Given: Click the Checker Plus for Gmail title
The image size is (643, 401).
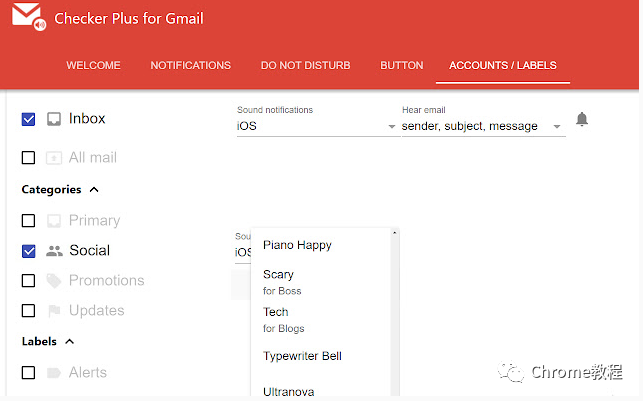Looking at the screenshot, I should tap(129, 18).
